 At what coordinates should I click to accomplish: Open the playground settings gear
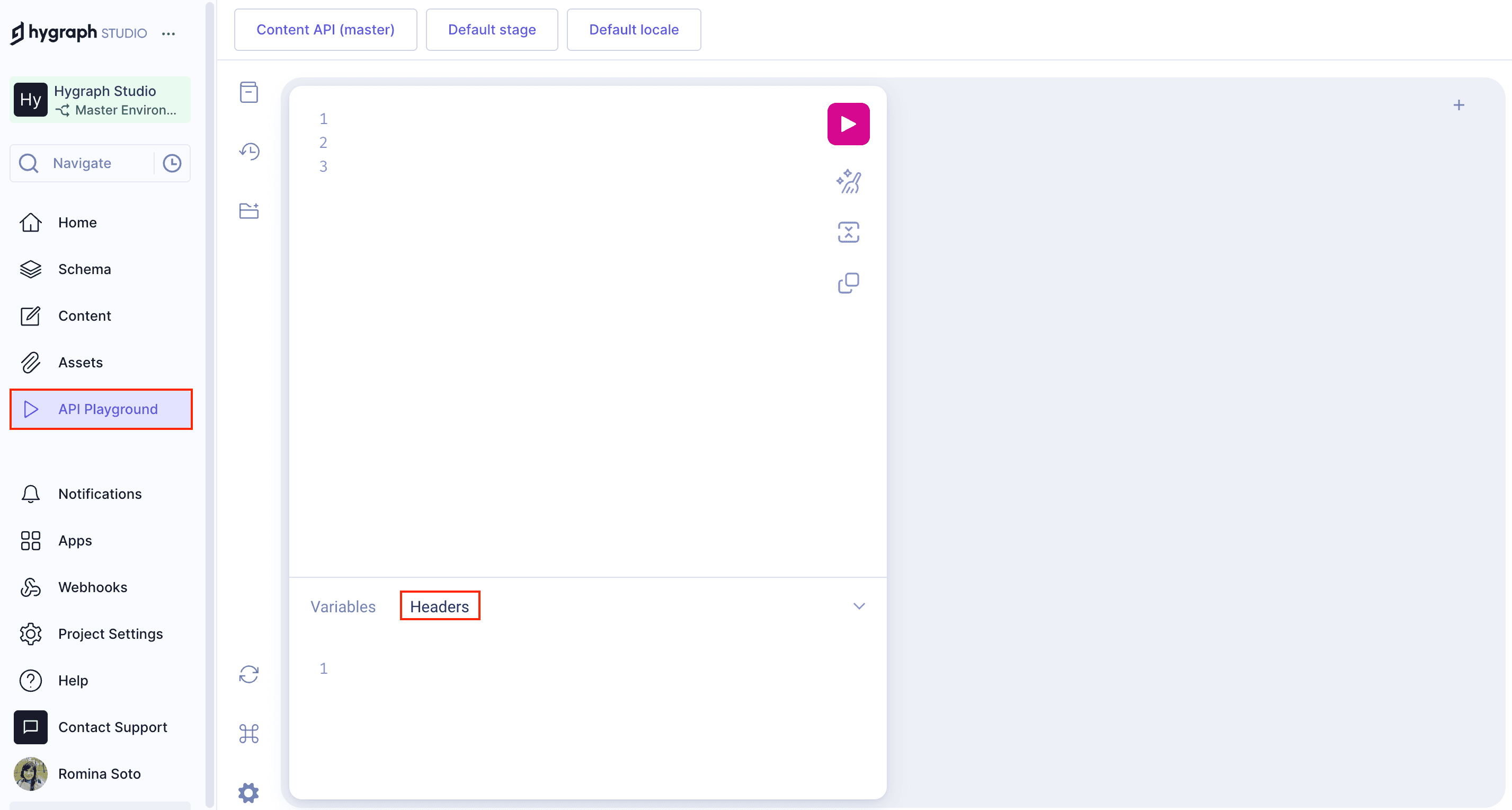[249, 793]
